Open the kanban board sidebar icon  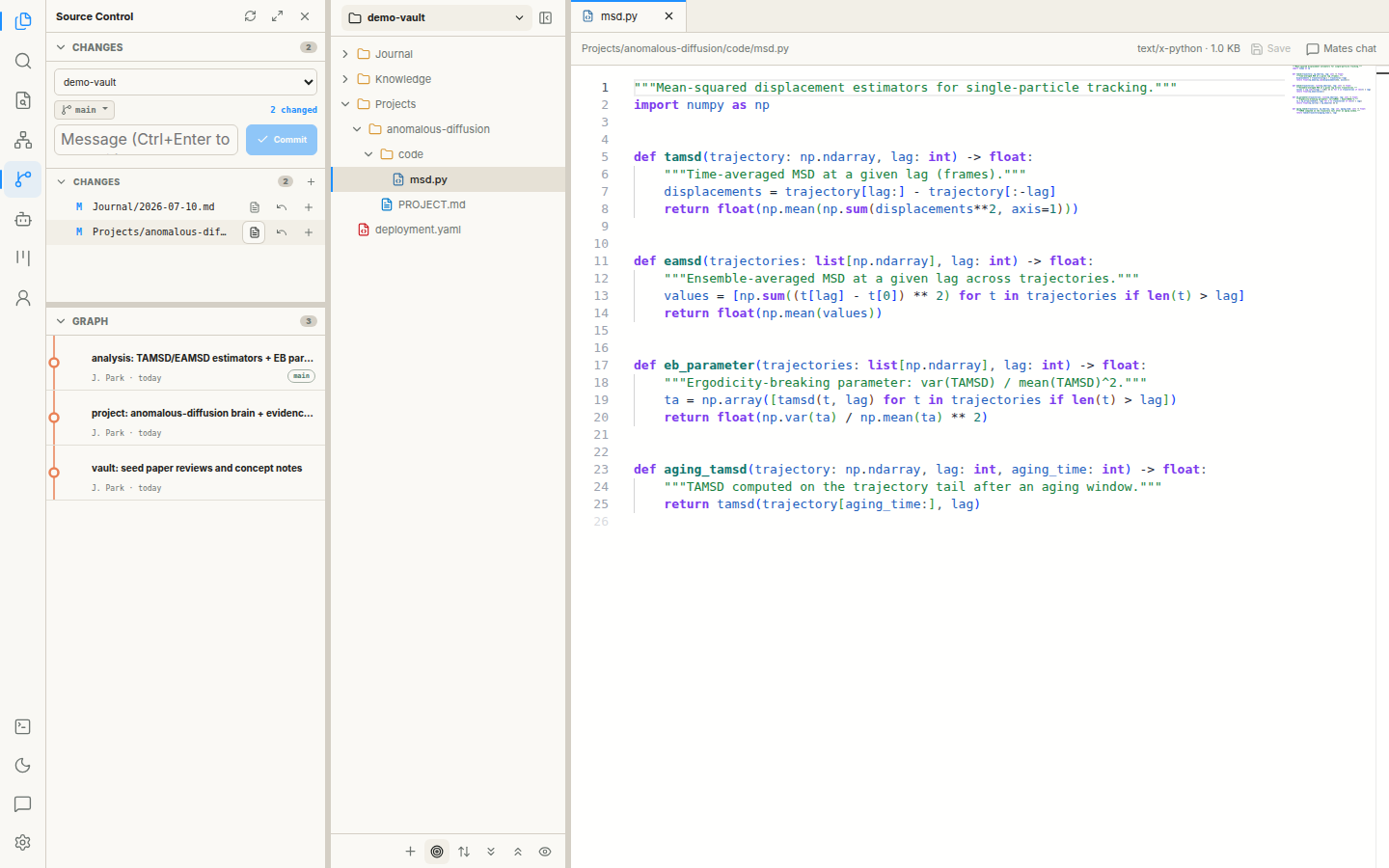23,258
